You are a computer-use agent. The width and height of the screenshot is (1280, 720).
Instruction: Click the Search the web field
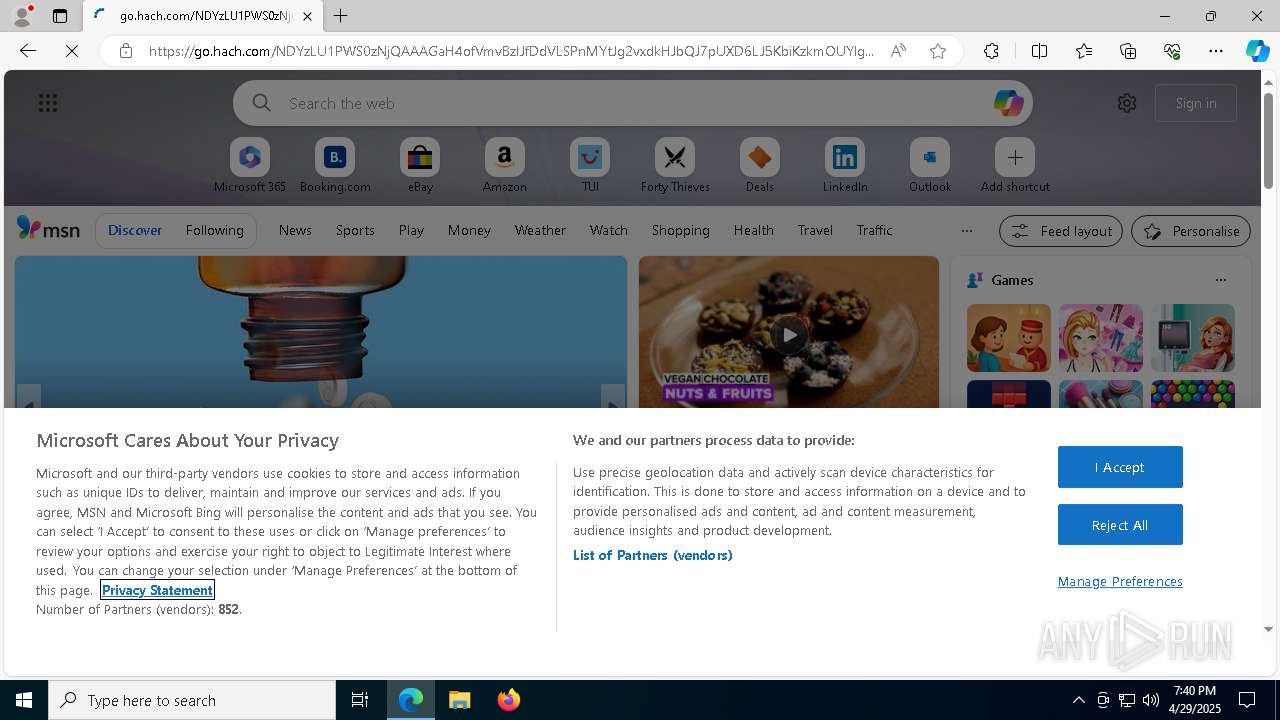click(x=632, y=103)
